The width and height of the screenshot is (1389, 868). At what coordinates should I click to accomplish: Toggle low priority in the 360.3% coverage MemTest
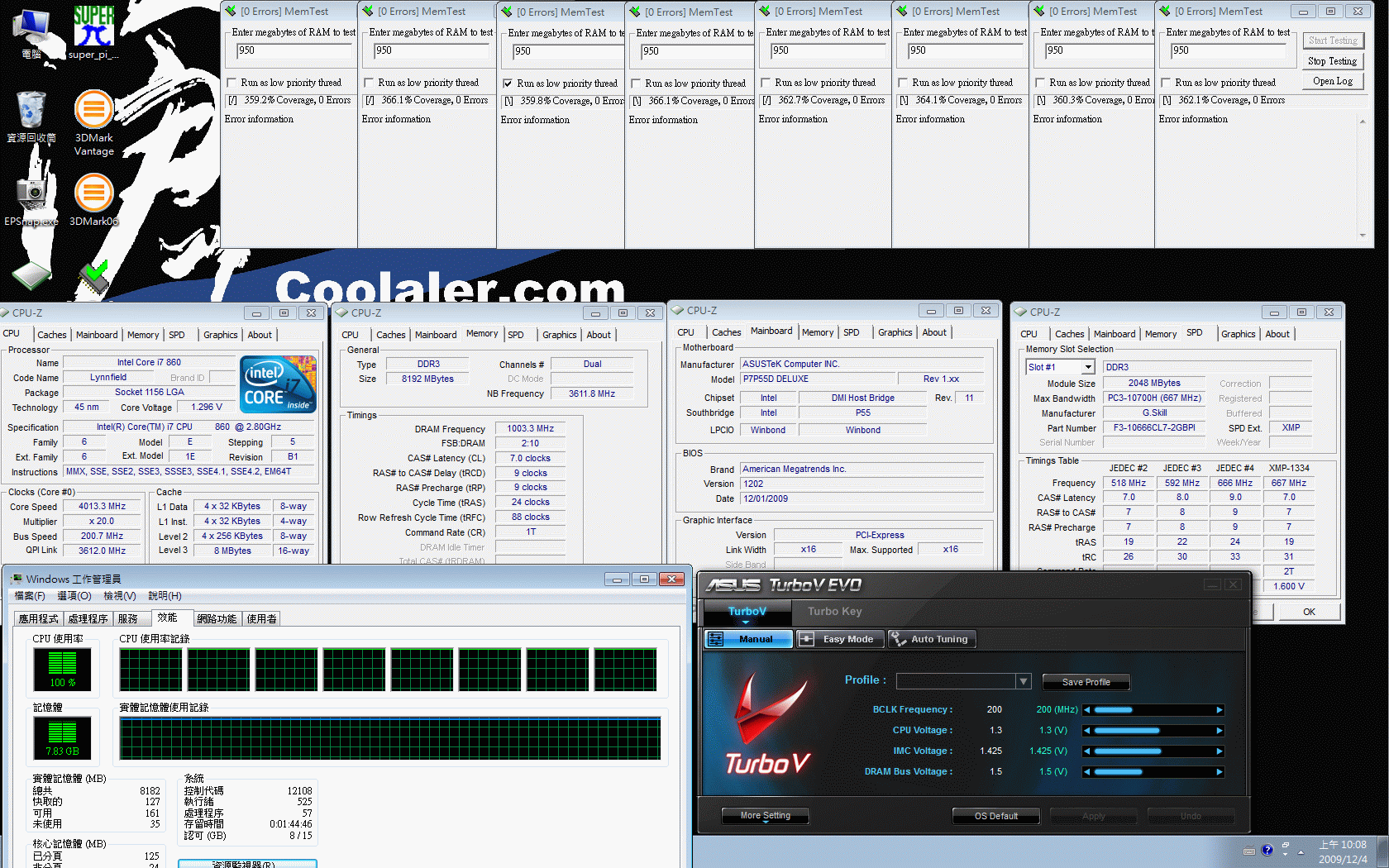[1040, 83]
